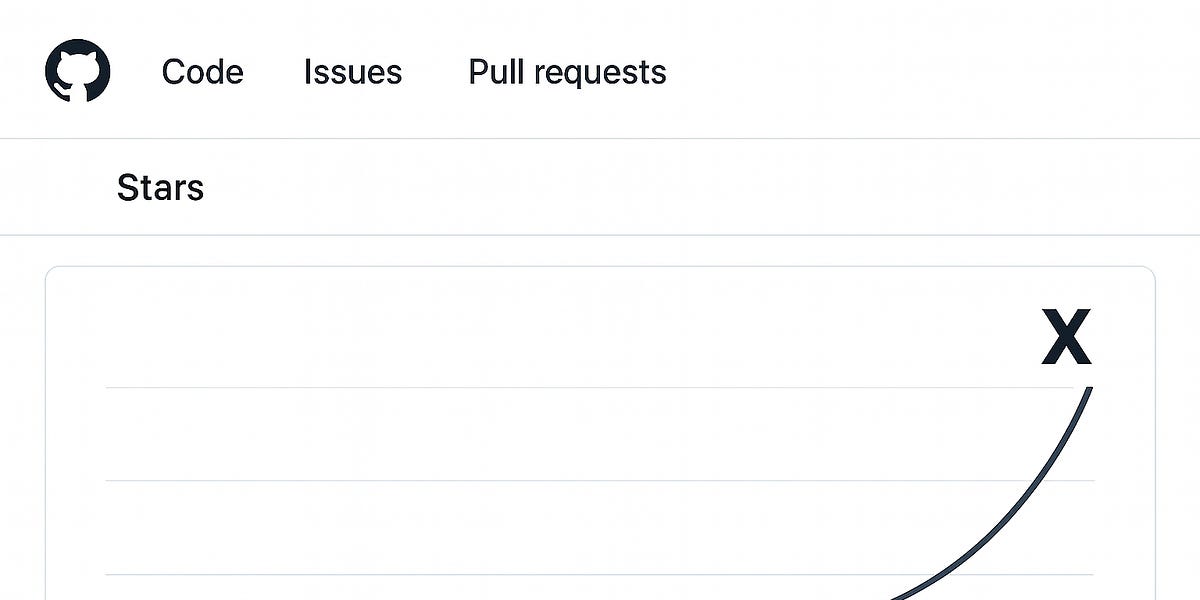1200x600 pixels.
Task: Select the Stars heading
Action: 161,187
